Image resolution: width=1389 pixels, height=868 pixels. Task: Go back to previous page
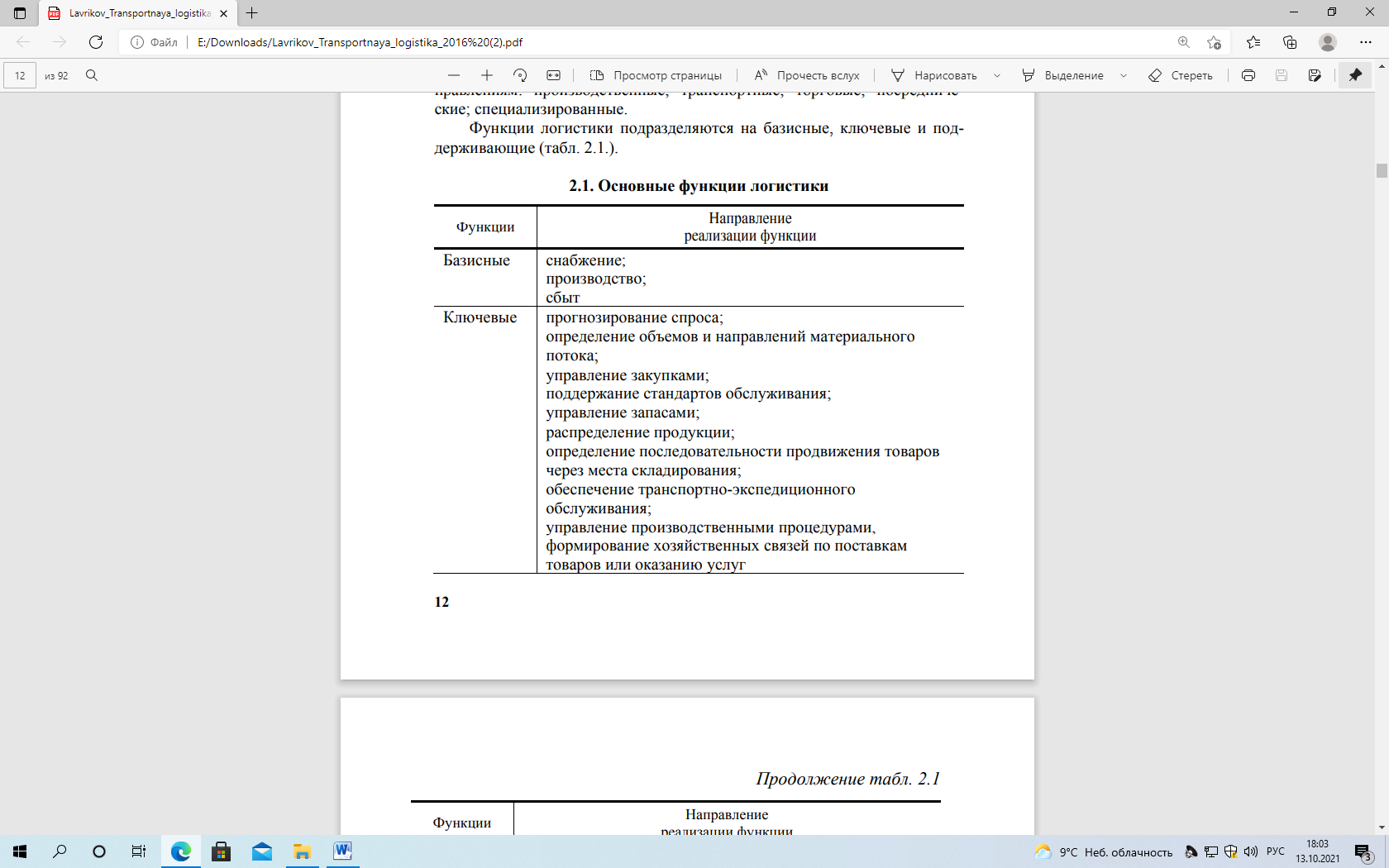click(x=23, y=42)
